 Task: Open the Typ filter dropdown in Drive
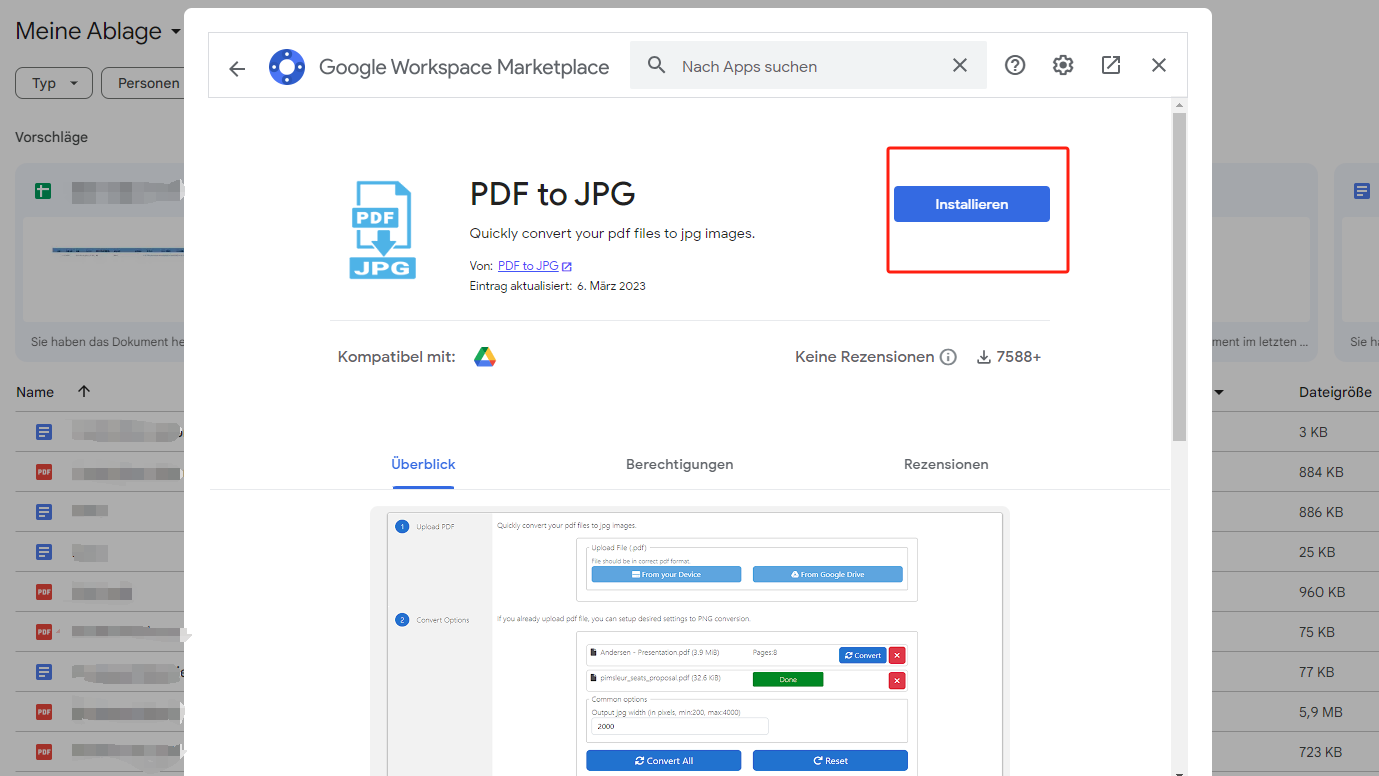pos(54,83)
